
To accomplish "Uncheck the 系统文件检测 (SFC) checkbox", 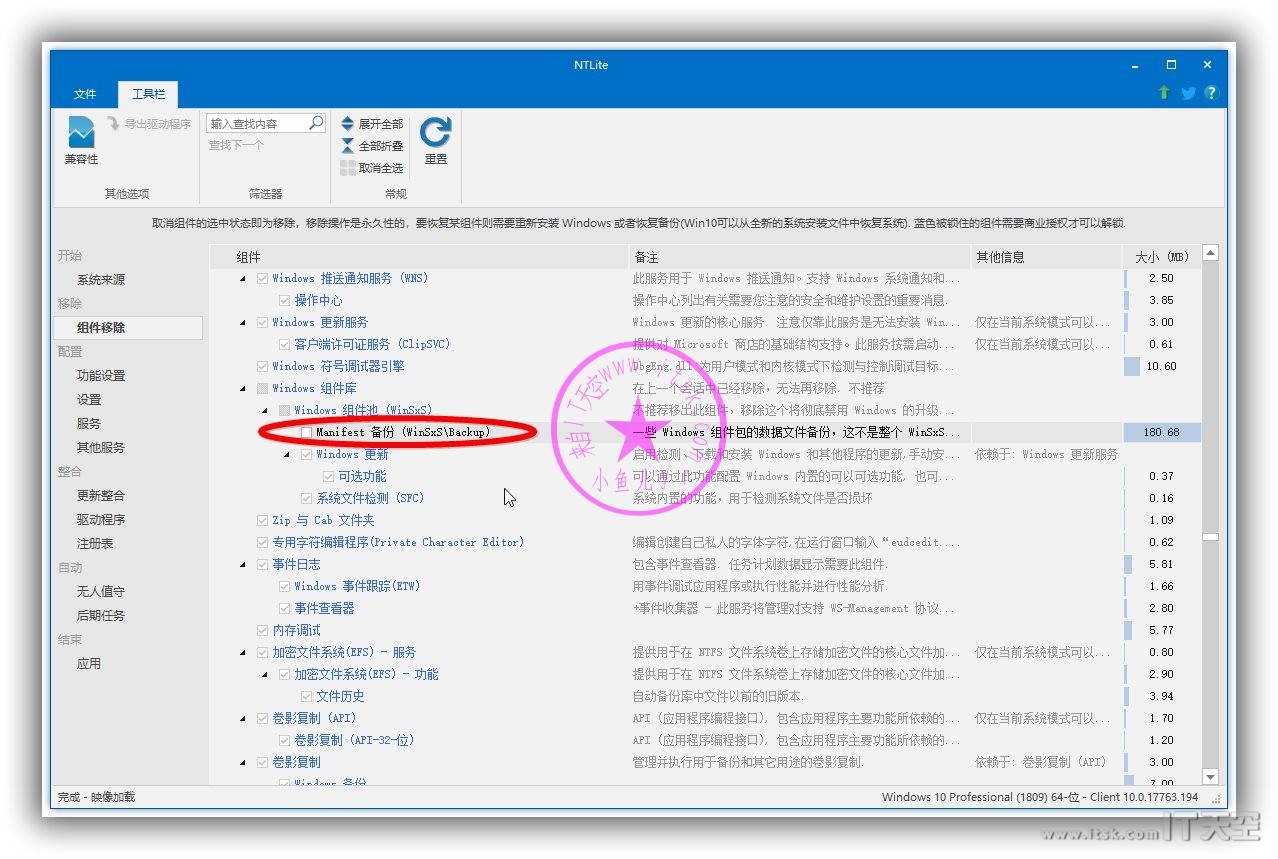I will (x=307, y=498).
